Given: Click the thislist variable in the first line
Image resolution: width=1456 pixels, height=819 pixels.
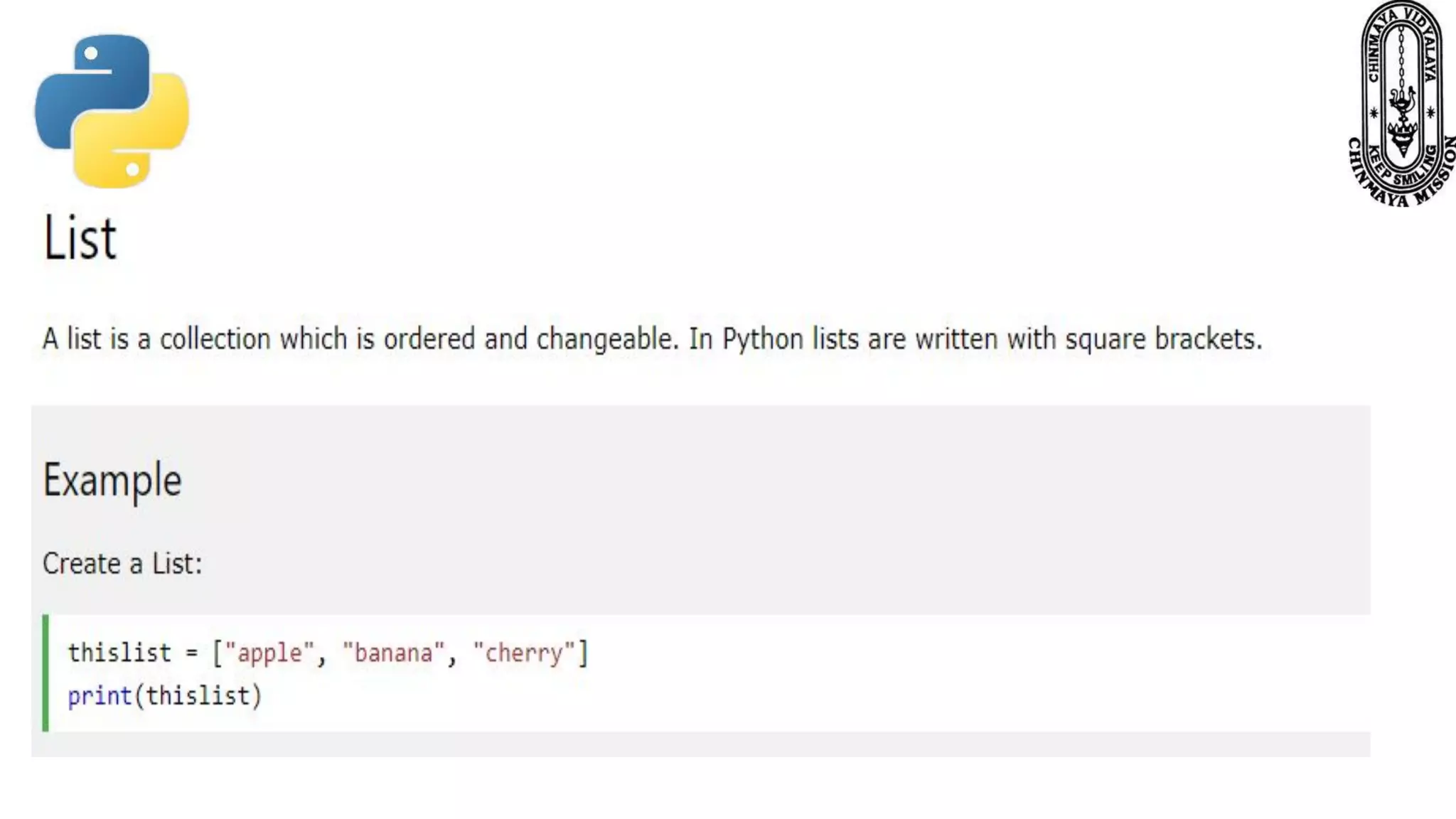Looking at the screenshot, I should [119, 653].
